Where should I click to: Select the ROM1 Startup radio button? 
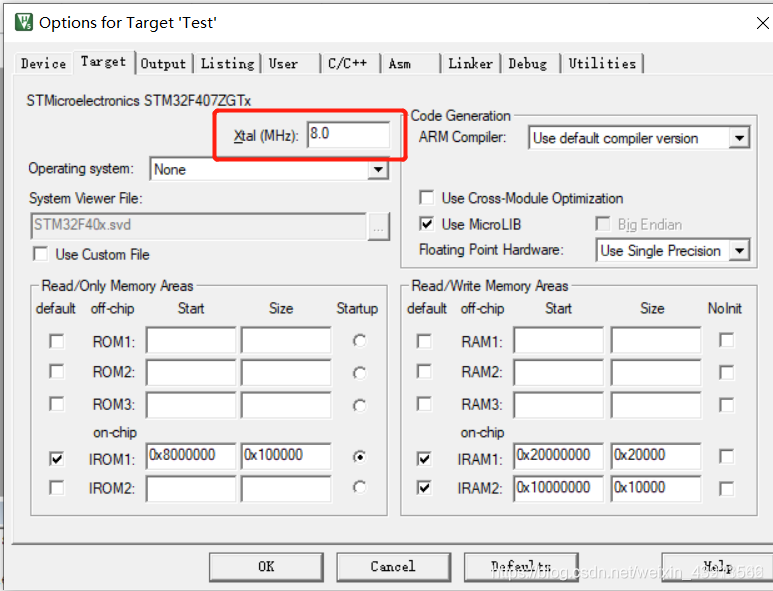pos(359,341)
